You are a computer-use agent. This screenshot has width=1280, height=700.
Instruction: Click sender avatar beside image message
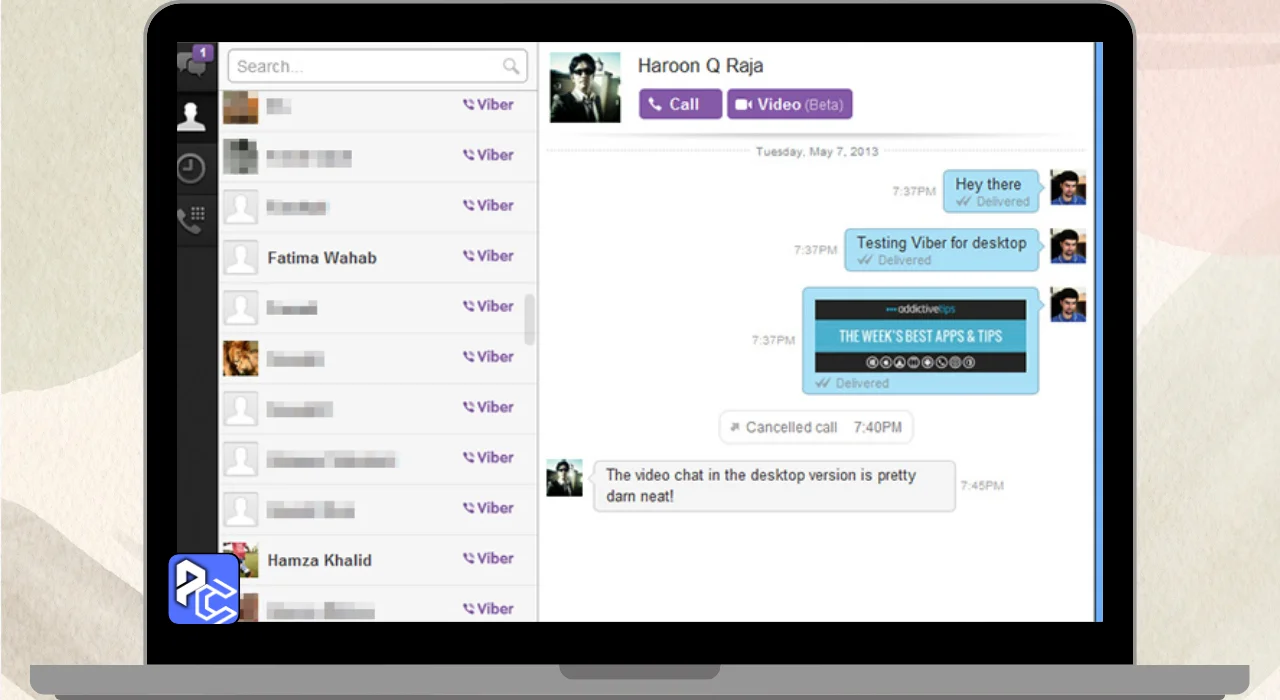(x=1068, y=304)
